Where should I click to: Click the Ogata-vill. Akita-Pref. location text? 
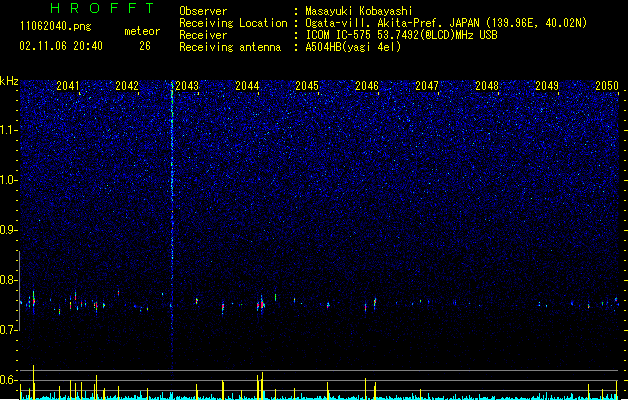tap(446, 23)
